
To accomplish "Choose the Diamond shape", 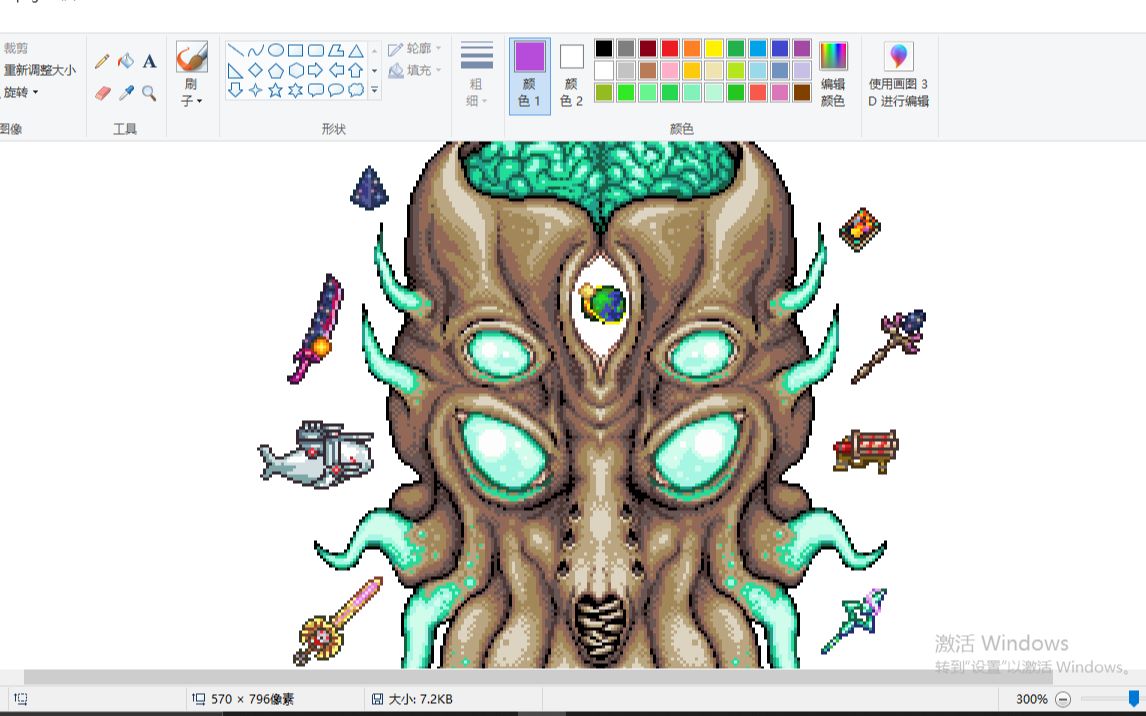I will coord(255,70).
